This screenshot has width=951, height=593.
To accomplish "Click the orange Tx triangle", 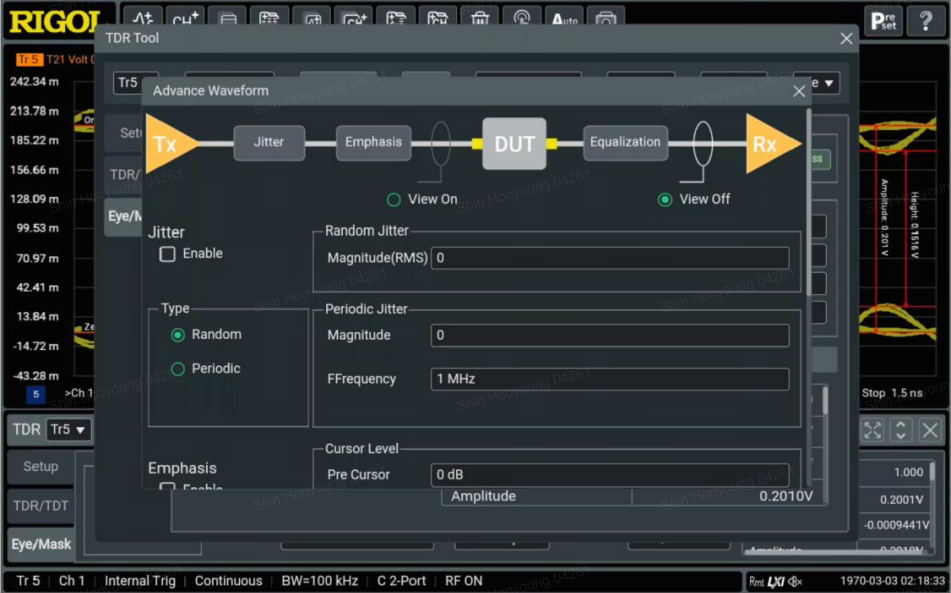I will tap(171, 144).
